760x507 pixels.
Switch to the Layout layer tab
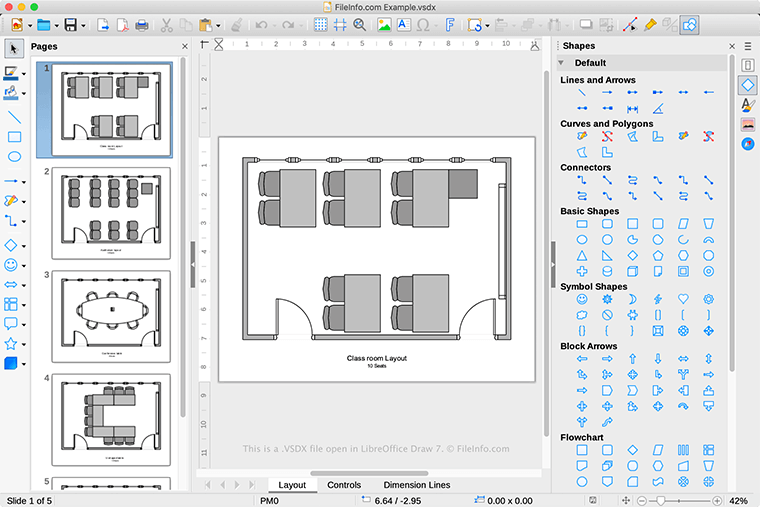point(292,485)
